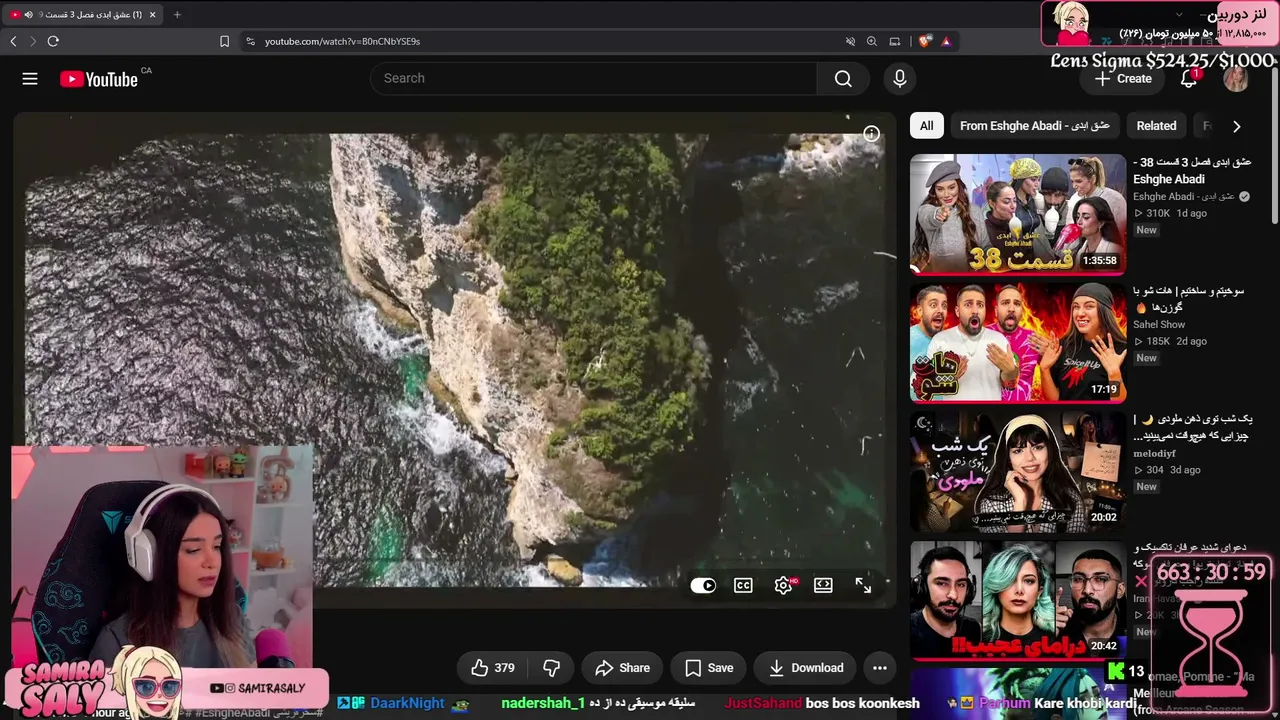Show more filter chips with right chevron

tap(1237, 126)
